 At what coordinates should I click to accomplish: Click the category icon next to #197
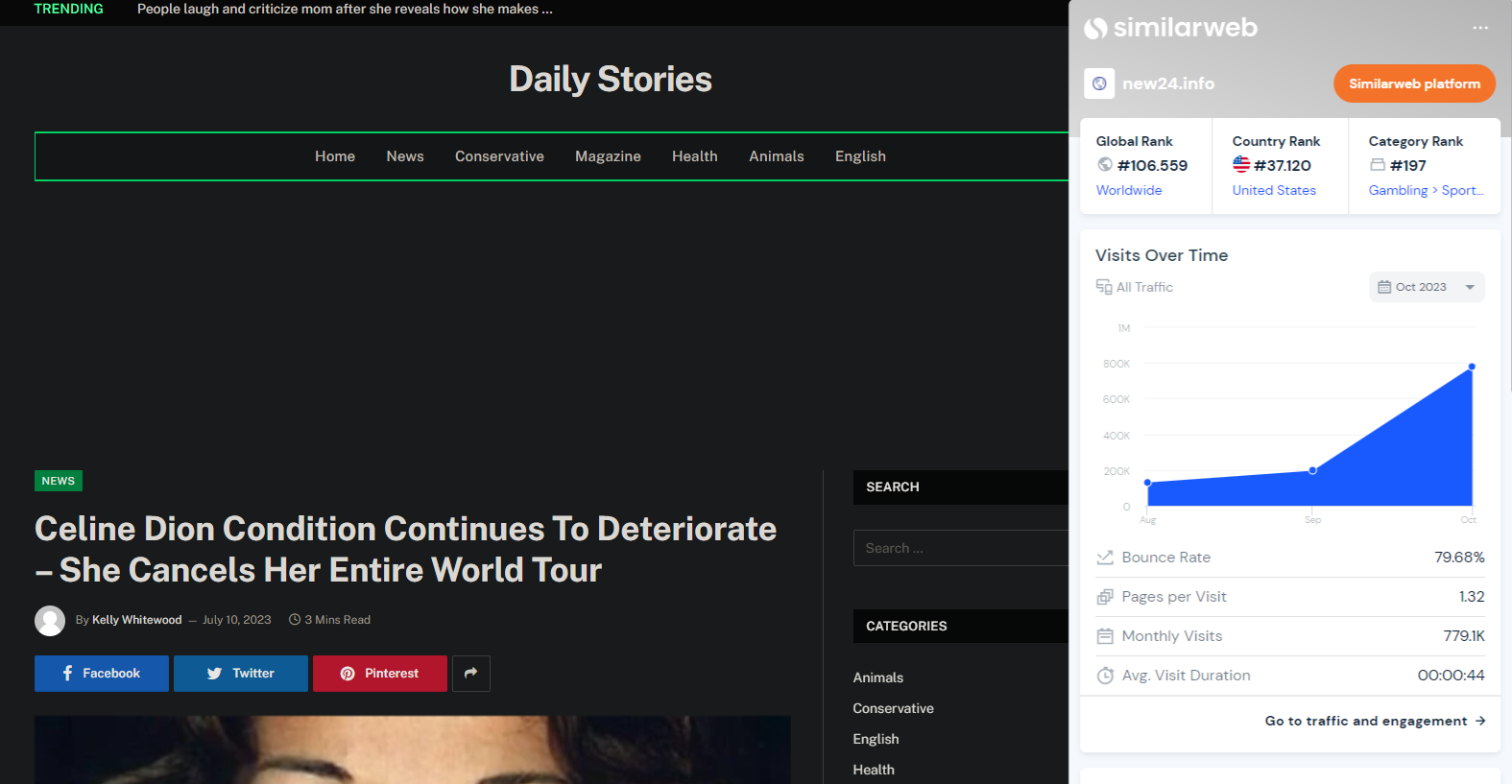(1378, 165)
